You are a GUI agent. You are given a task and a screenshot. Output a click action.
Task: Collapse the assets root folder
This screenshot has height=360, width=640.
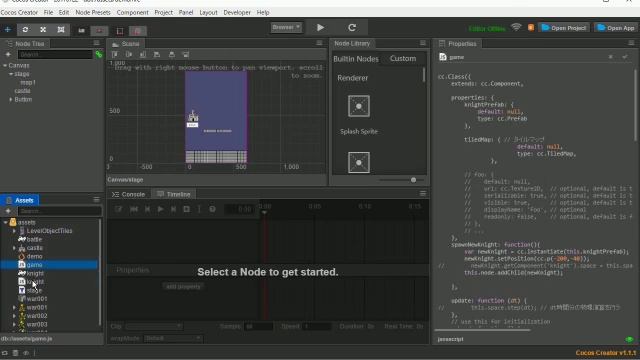click(x=5, y=222)
